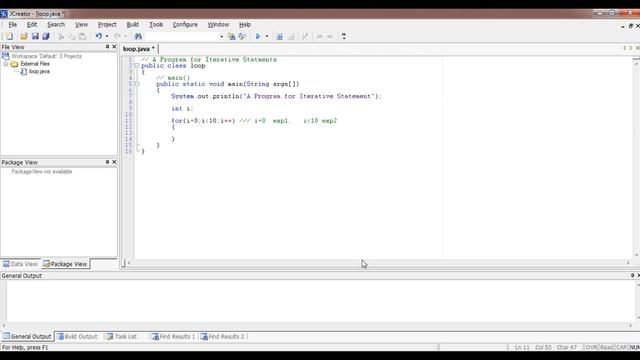Screen dimensions: 640x360
Task: Switch to the Data View tab
Action: [20, 264]
